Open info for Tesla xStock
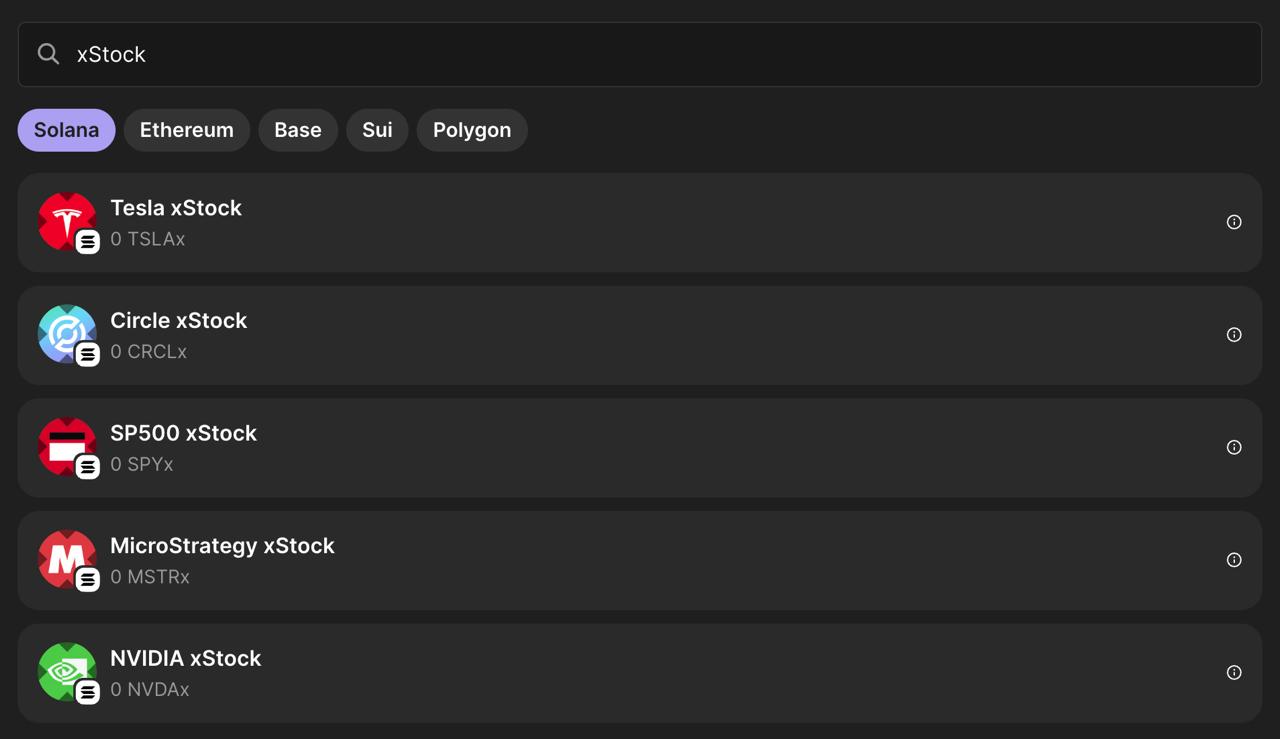Image resolution: width=1280 pixels, height=739 pixels. point(1234,222)
